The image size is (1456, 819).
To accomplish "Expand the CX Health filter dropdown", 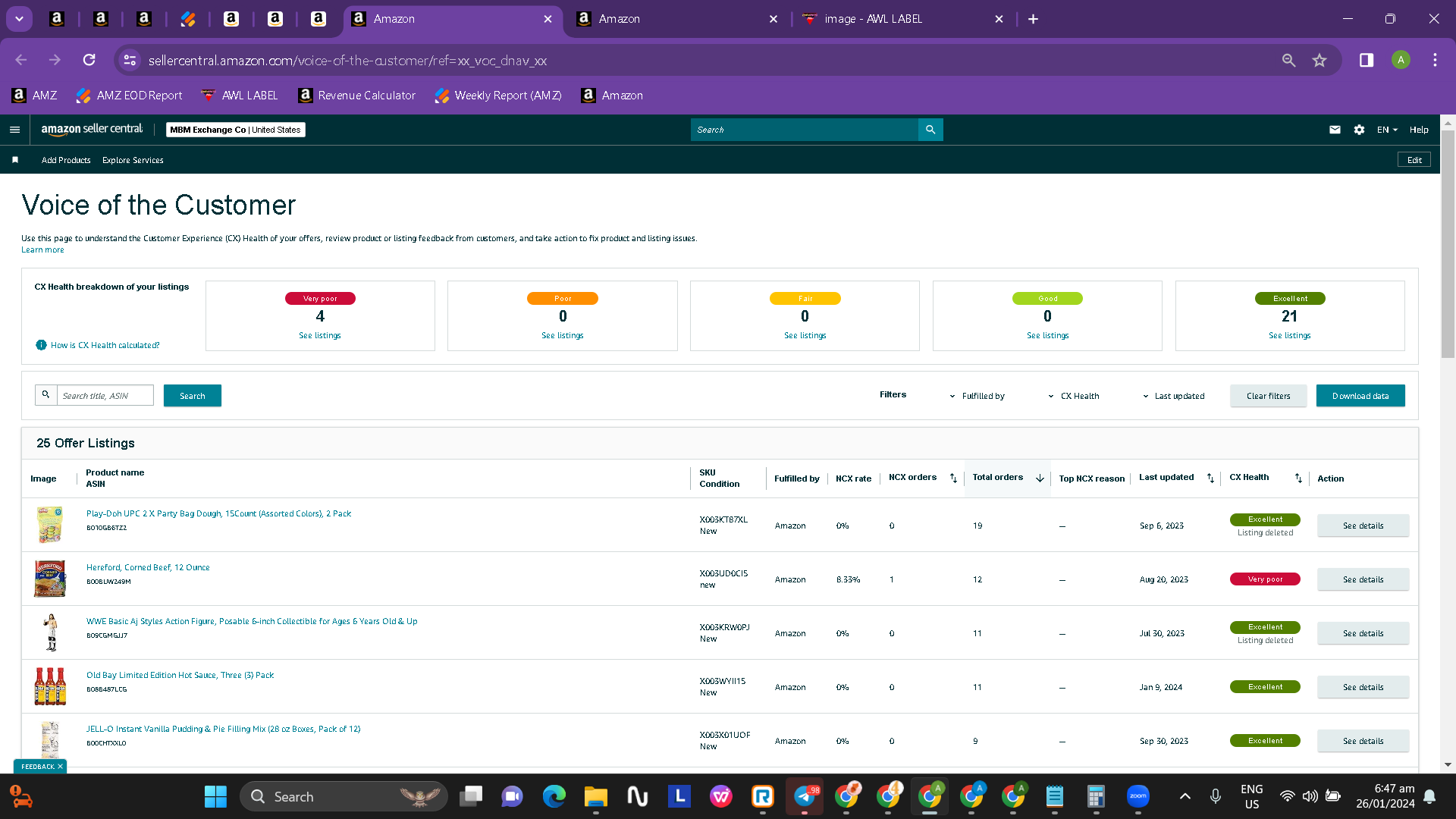I will [x=1074, y=396].
